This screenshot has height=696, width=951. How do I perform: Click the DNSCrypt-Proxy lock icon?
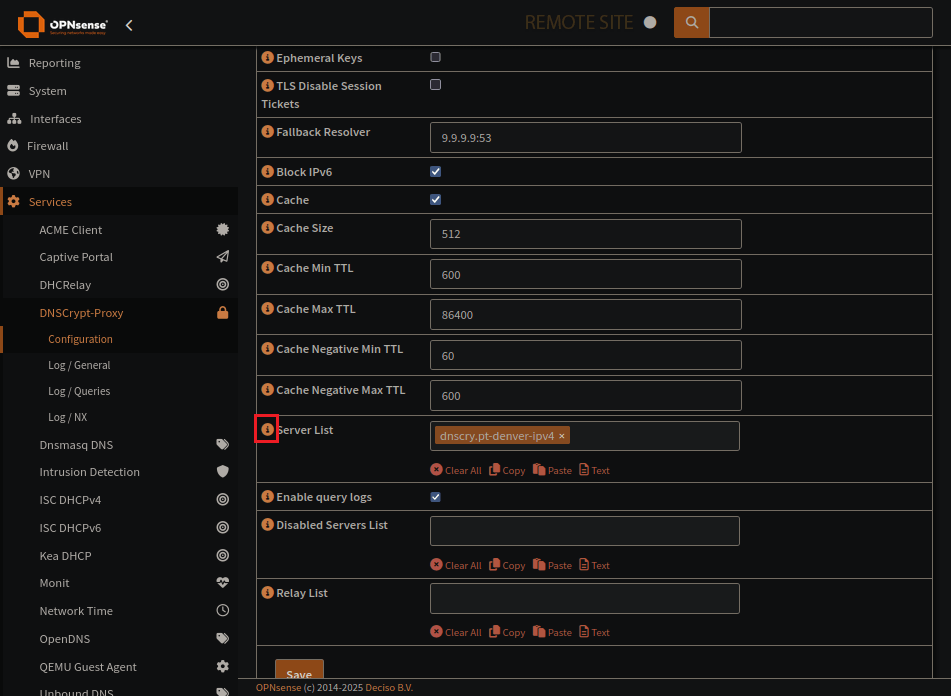[x=223, y=313]
